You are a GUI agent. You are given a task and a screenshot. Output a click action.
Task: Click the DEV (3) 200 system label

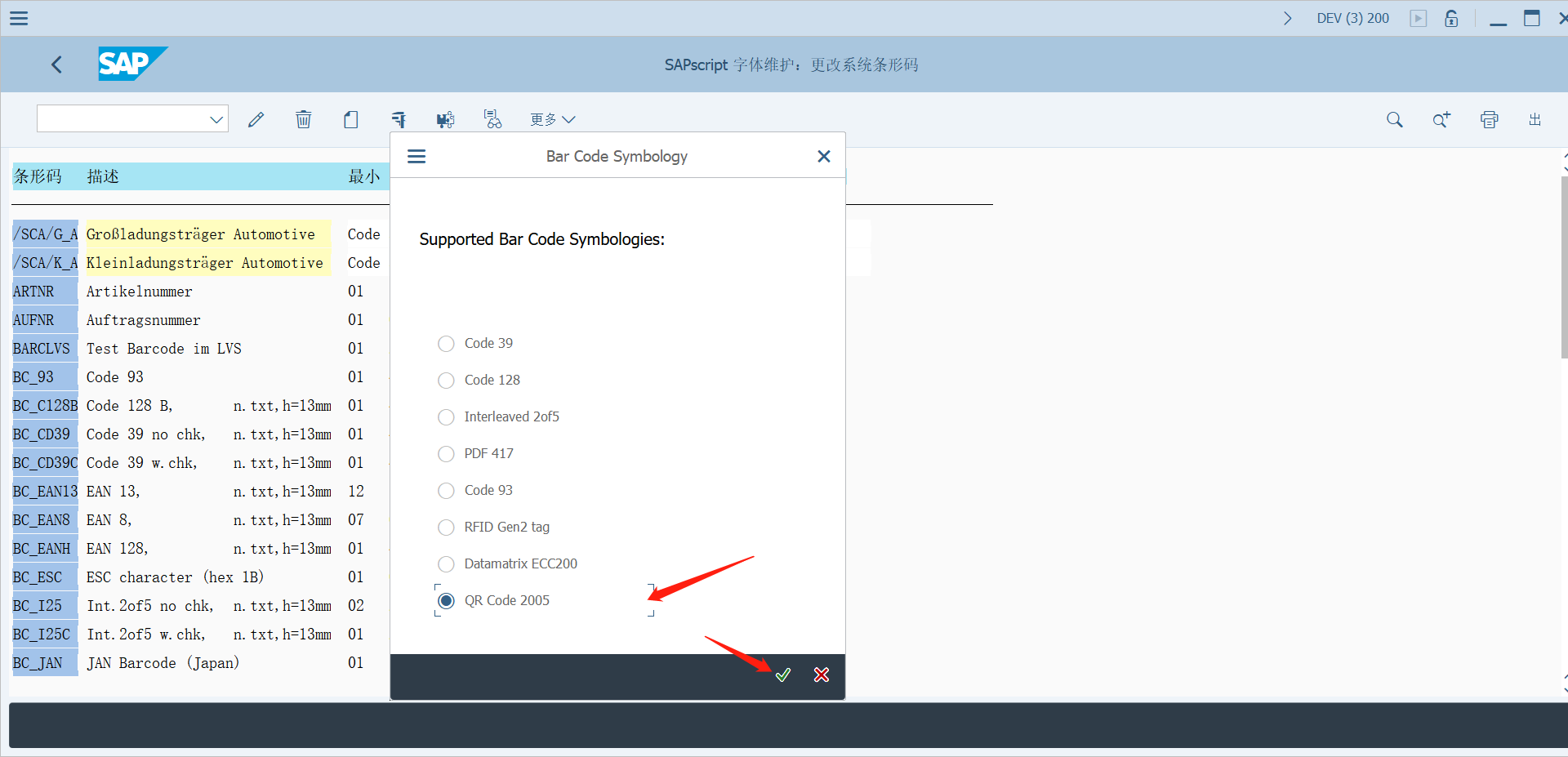1352,18
